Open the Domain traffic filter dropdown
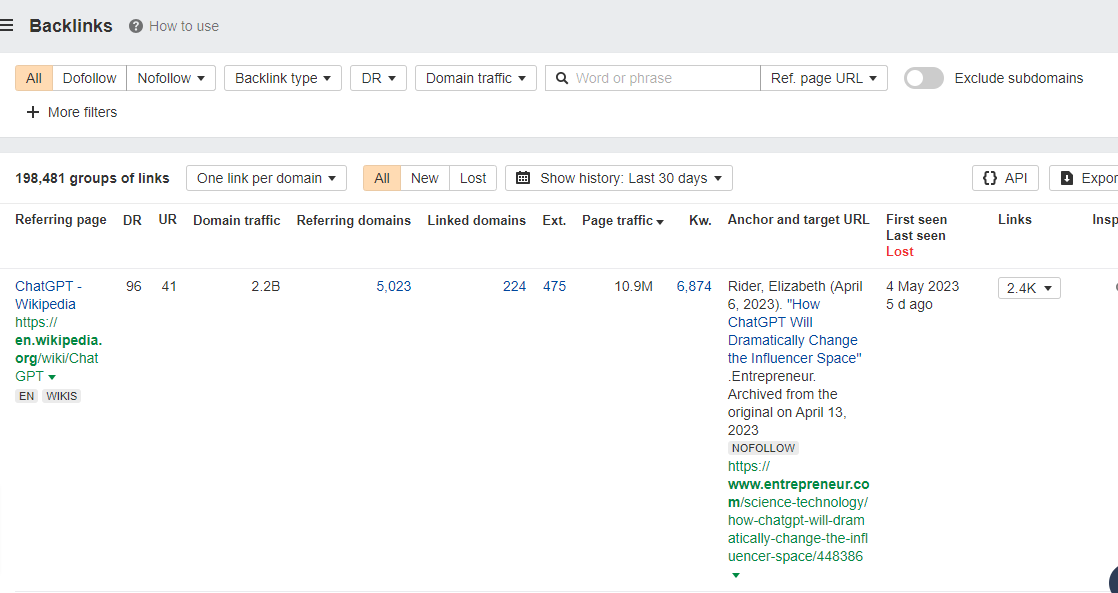The image size is (1118, 593). [476, 78]
